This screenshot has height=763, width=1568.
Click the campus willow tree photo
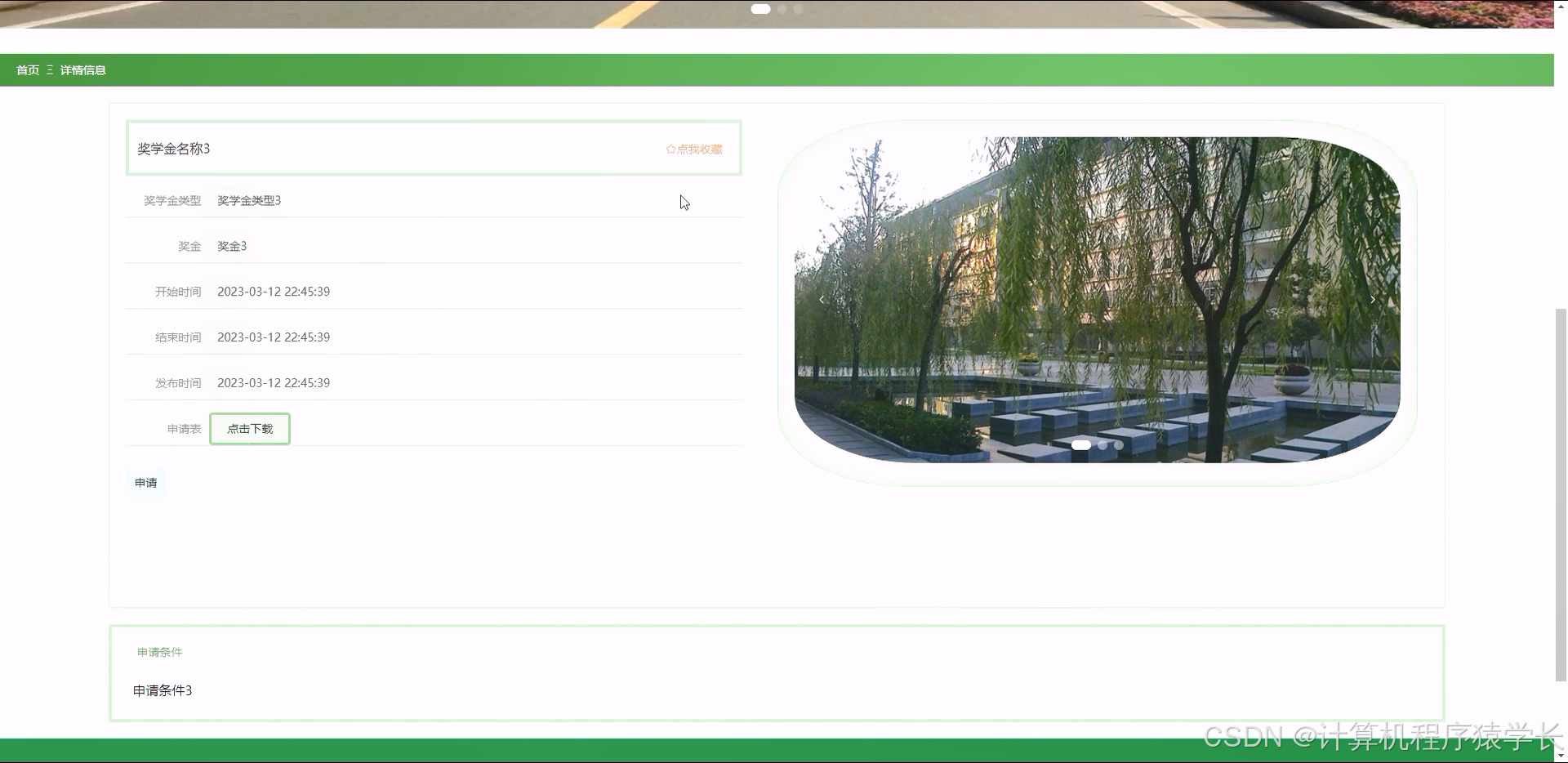coord(1097,300)
